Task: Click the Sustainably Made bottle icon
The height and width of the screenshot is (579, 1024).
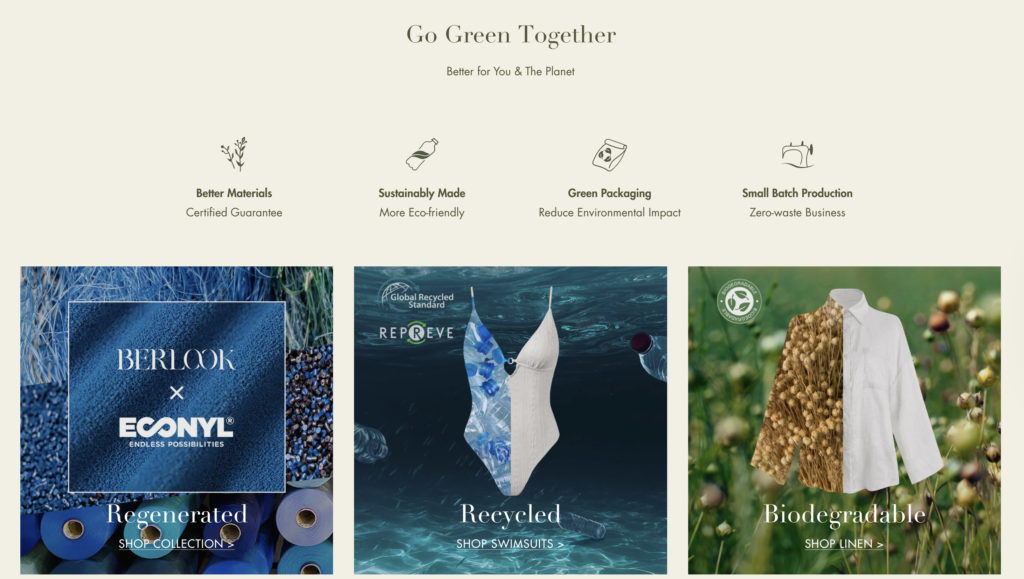Action: click(x=422, y=154)
